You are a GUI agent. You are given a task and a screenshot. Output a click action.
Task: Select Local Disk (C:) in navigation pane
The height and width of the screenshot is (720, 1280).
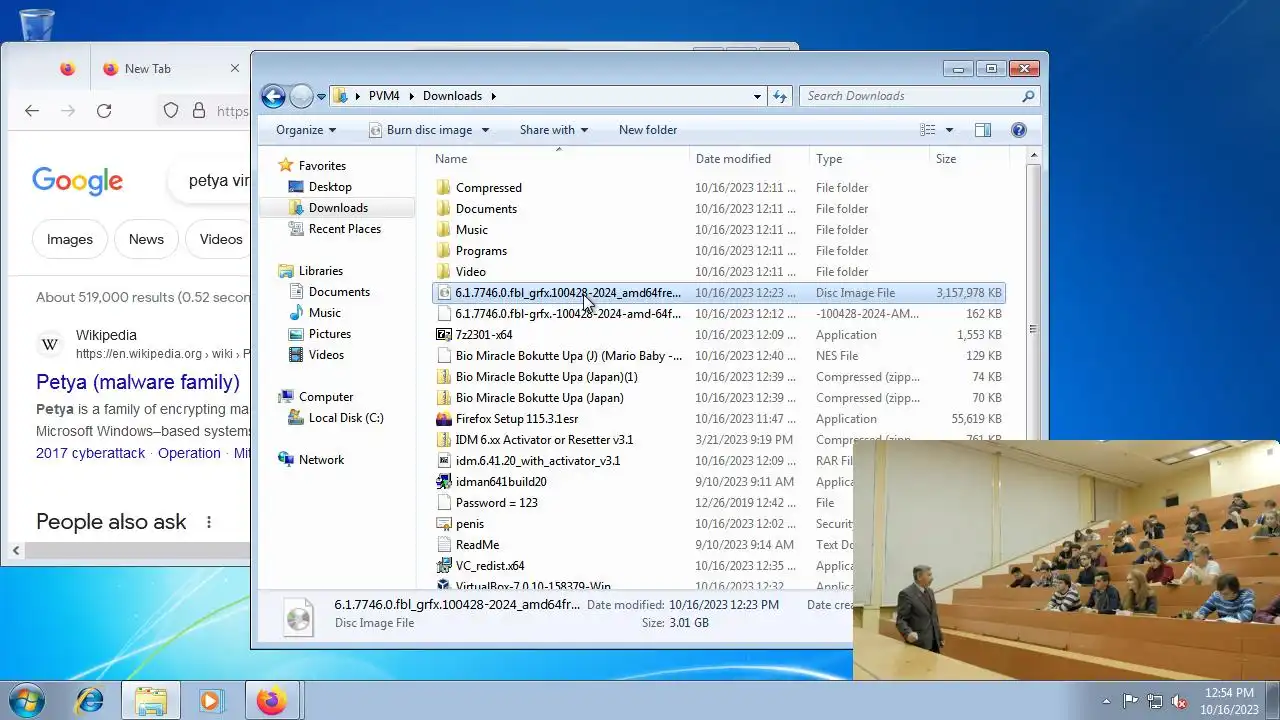click(x=346, y=418)
